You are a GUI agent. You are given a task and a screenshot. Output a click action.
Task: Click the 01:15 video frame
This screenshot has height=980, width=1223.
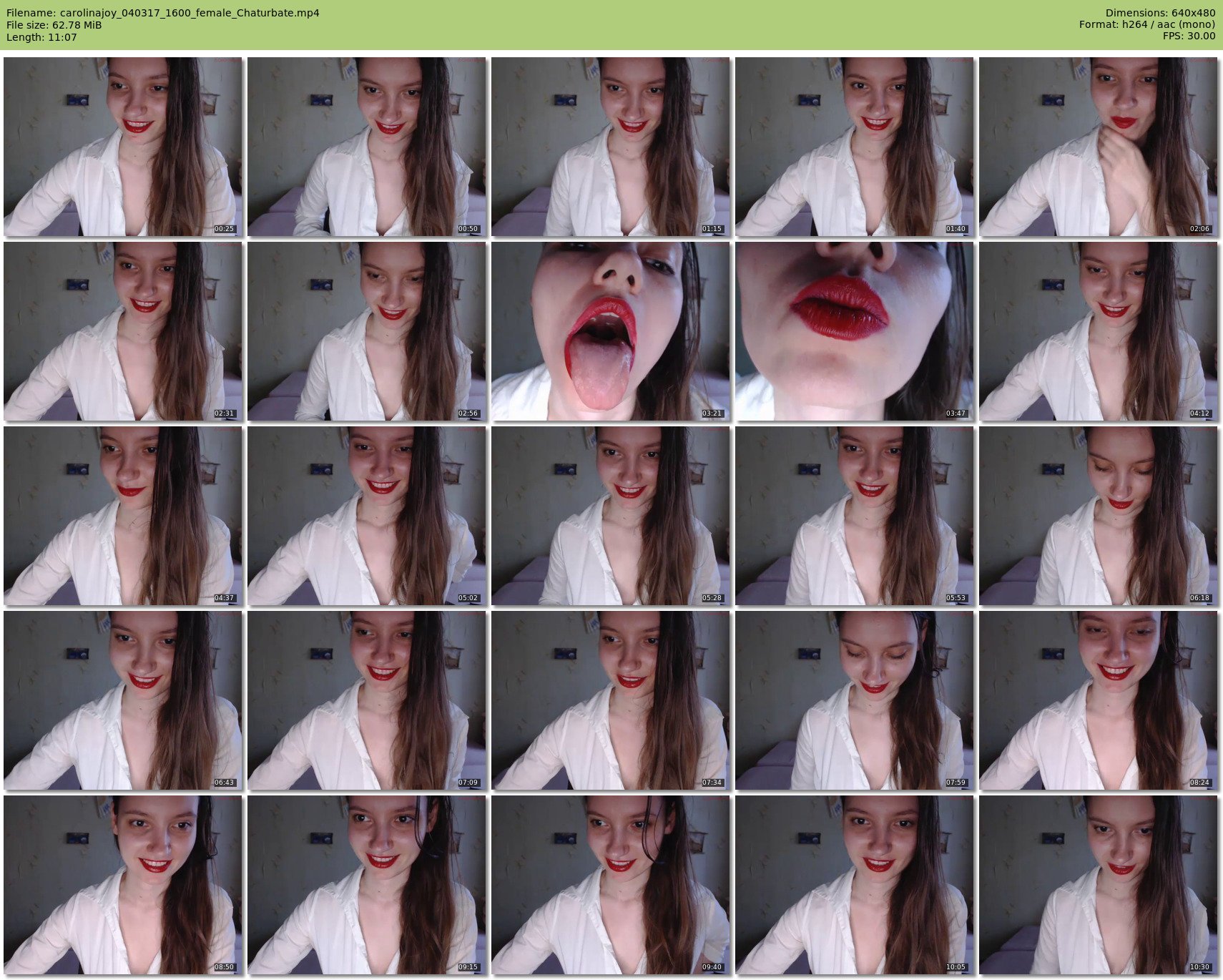pos(611,147)
